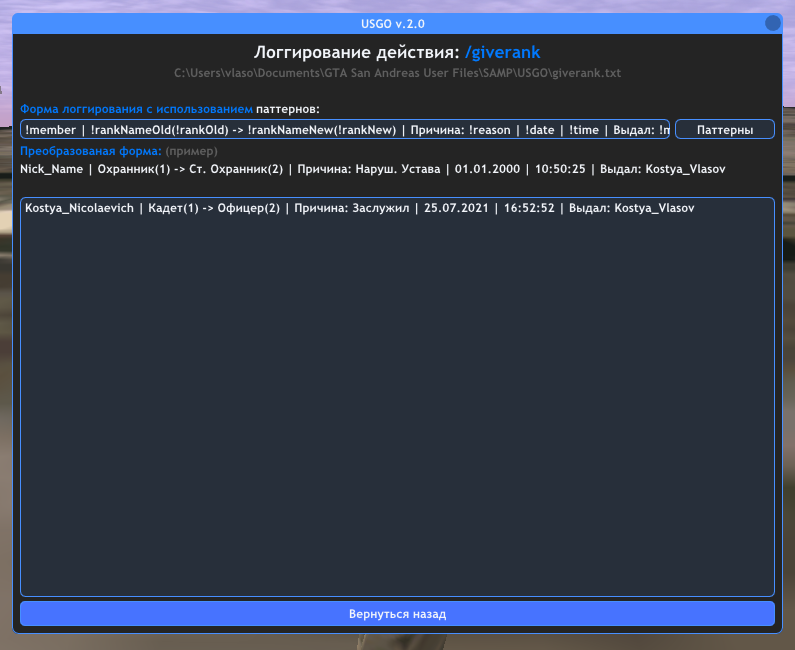This screenshot has width=795, height=650.
Task: Select the Kostya_Nicolaevich log entry line
Action: (x=359, y=208)
